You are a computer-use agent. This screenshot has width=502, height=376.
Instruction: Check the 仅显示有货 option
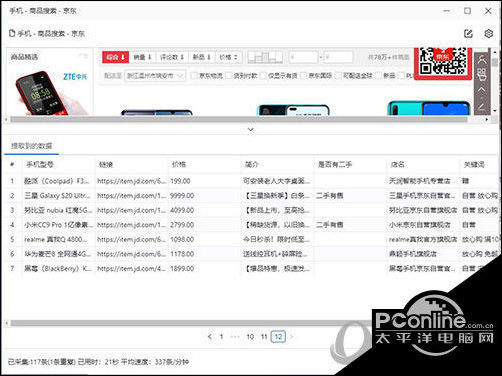(263, 76)
